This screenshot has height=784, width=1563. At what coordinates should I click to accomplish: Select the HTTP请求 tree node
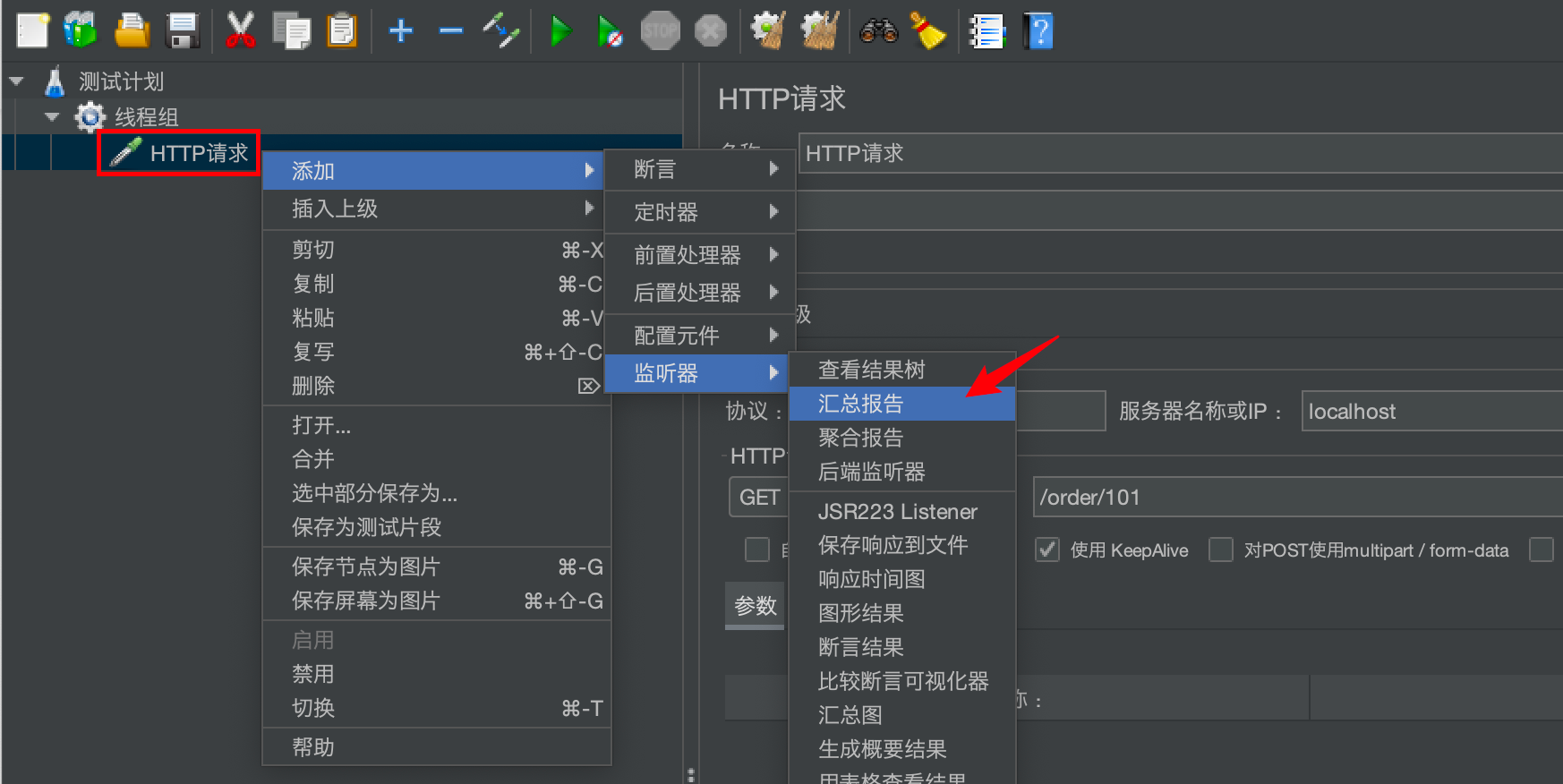[179, 153]
